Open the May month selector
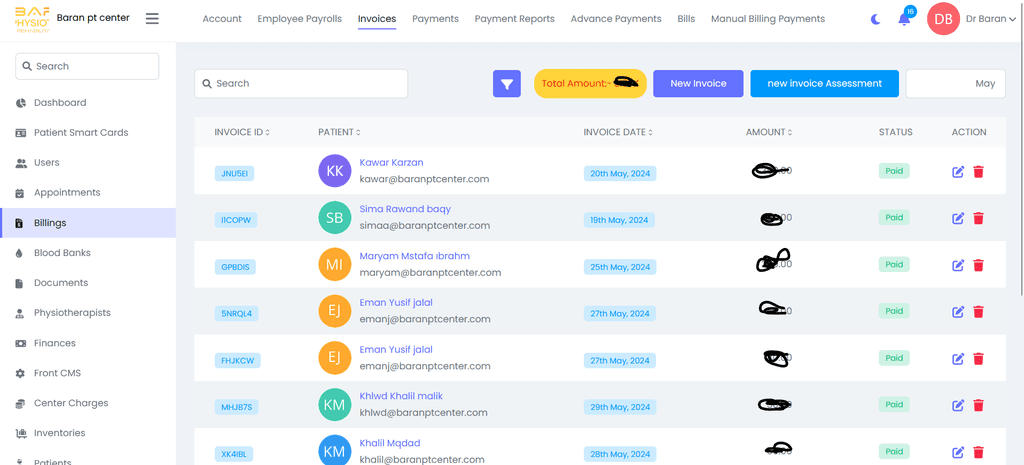This screenshot has height=465, width=1024. (x=955, y=84)
